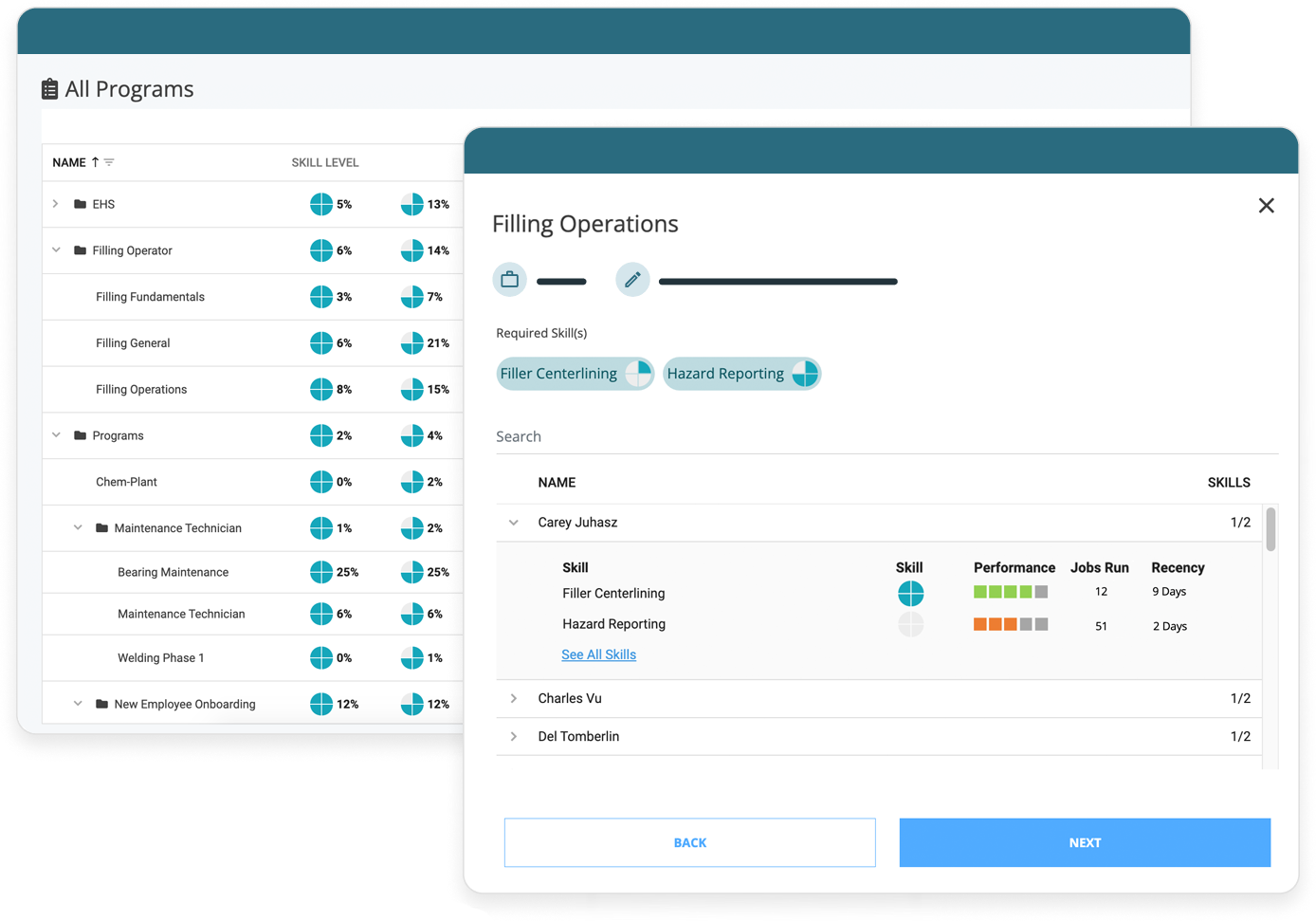The width and height of the screenshot is (1316, 921).
Task: Select the Hazard Reporting skill chip
Action: tap(741, 374)
